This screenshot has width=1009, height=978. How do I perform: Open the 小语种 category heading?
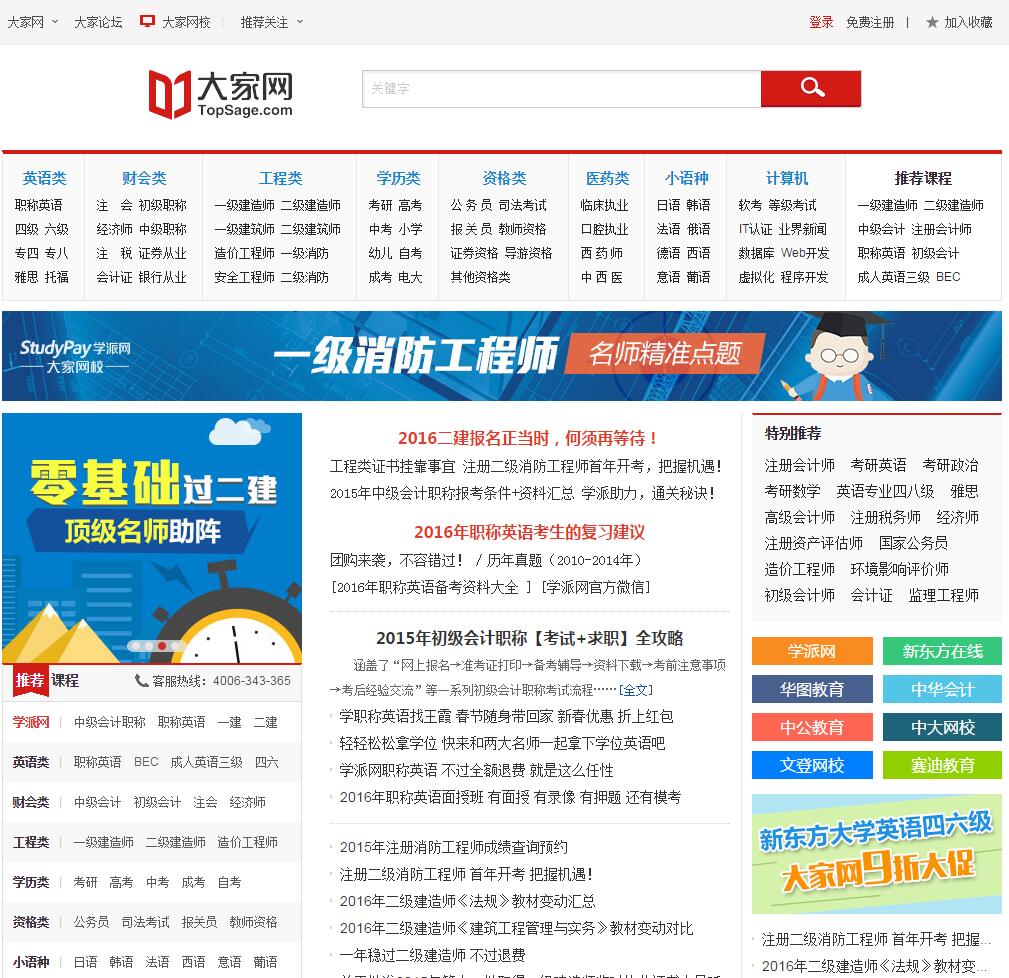pyautogui.click(x=687, y=178)
